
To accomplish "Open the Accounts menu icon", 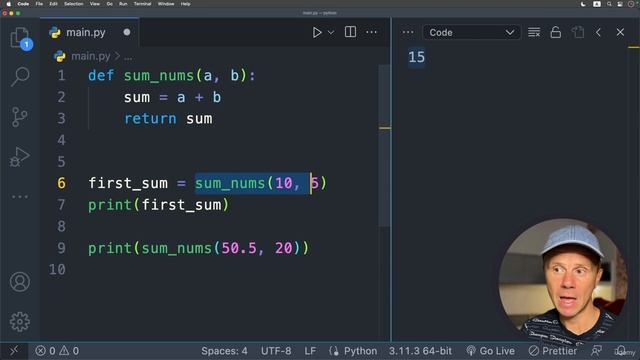I will click(x=20, y=282).
